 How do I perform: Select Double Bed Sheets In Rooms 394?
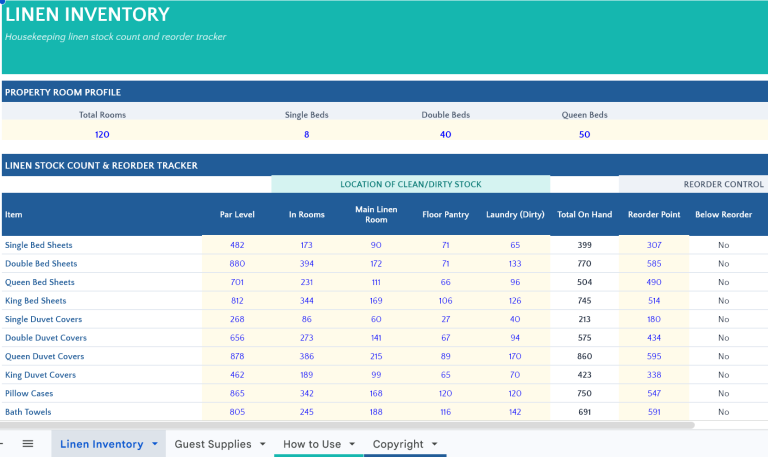[307, 264]
